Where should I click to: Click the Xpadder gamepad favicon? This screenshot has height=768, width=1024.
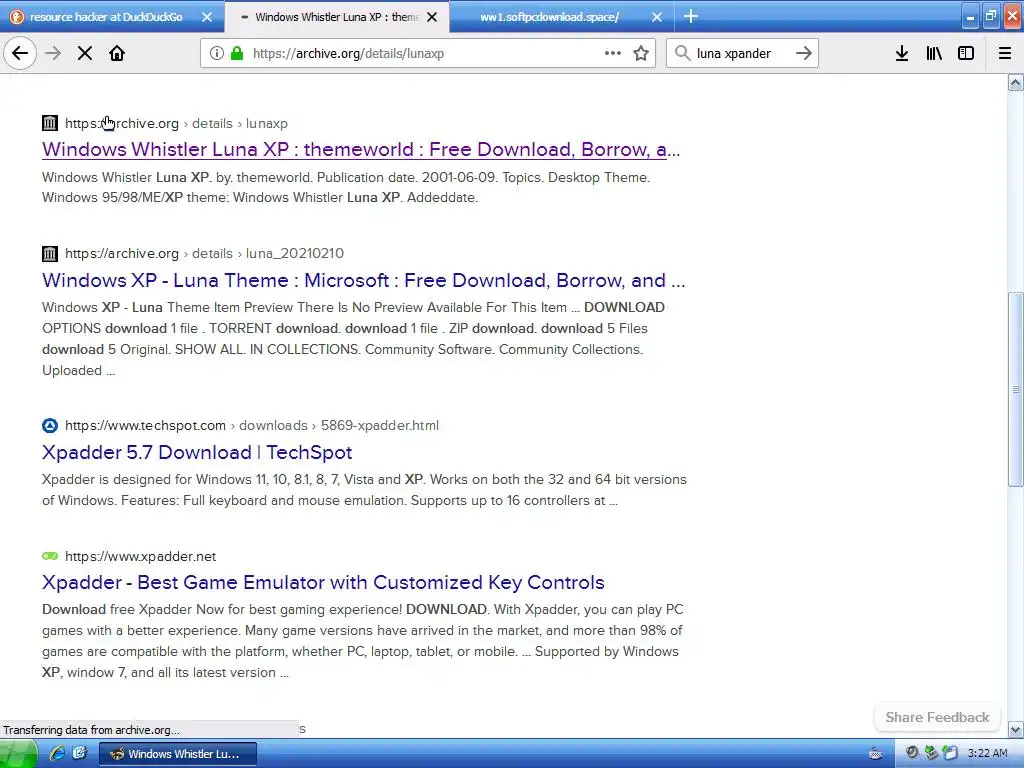pos(50,556)
